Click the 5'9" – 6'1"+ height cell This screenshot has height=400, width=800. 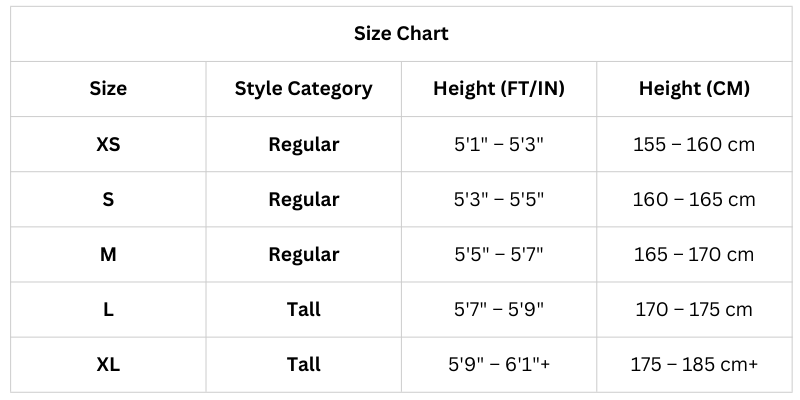498,364
